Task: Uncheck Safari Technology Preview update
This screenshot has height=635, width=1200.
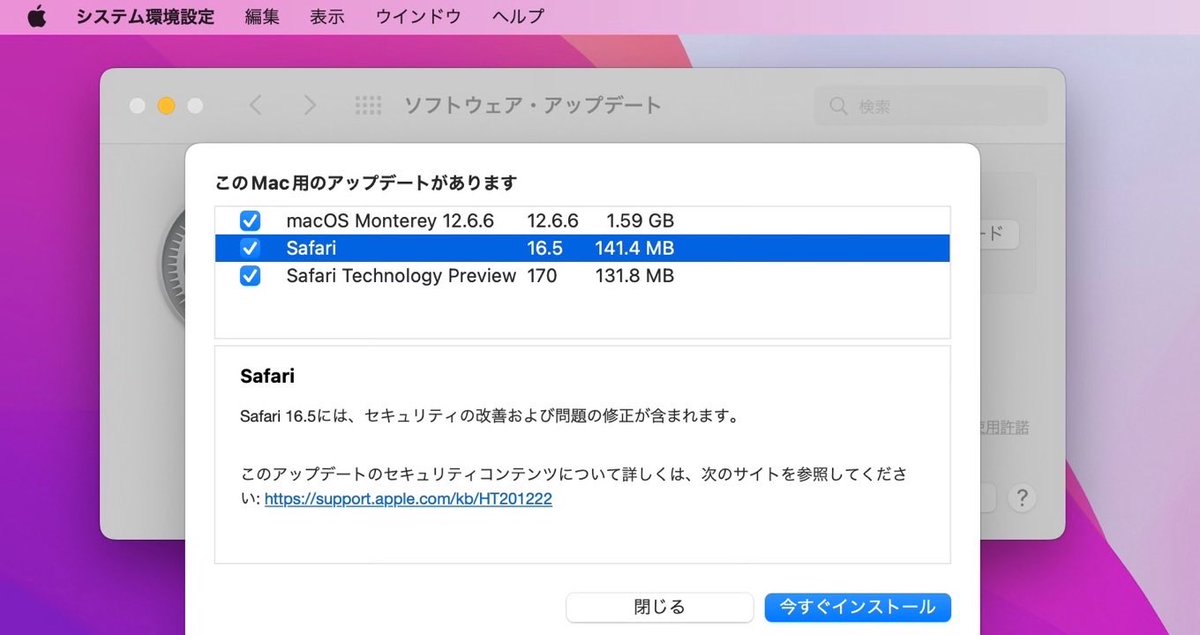Action: tap(250, 276)
